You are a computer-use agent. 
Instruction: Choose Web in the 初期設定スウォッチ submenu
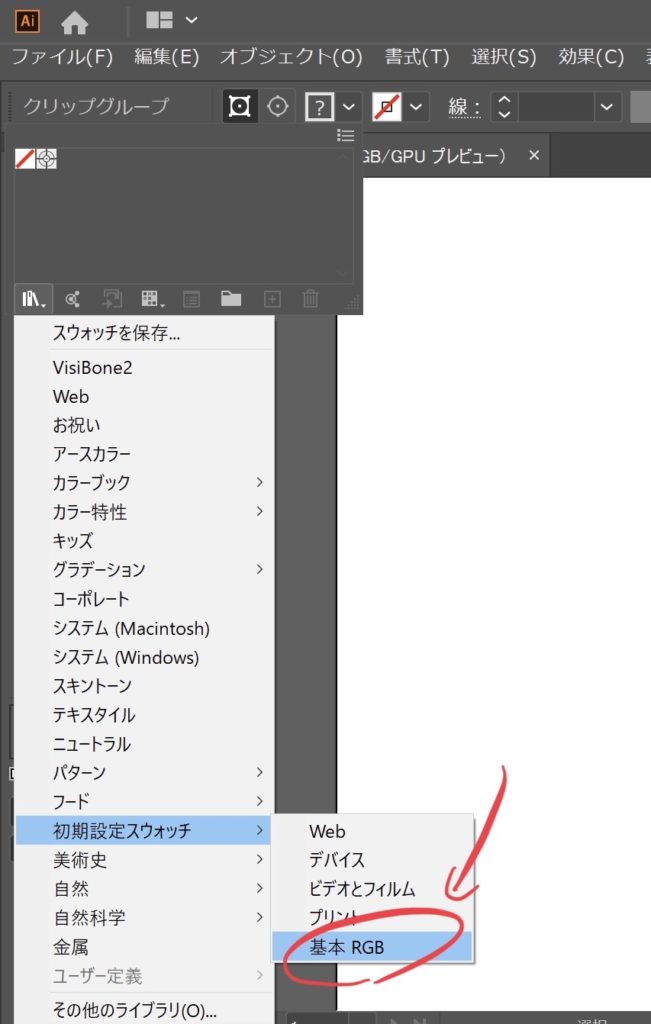point(372,831)
